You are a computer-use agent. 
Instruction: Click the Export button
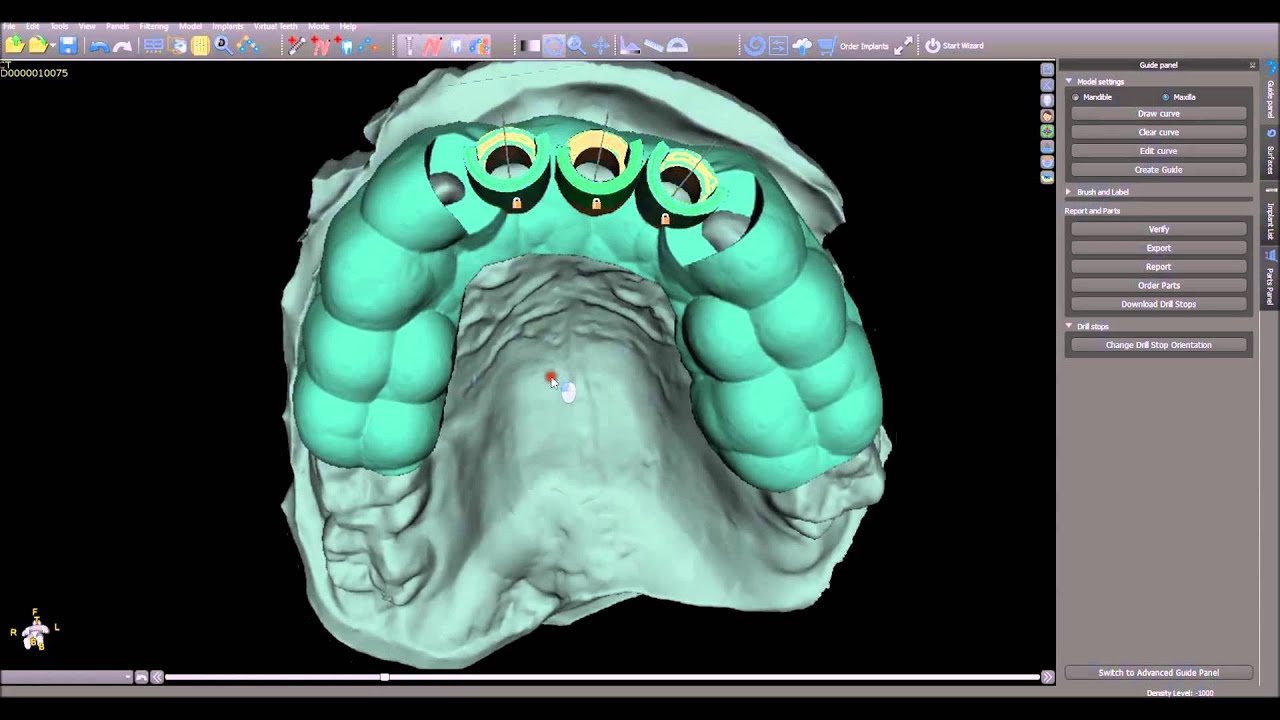click(1158, 248)
